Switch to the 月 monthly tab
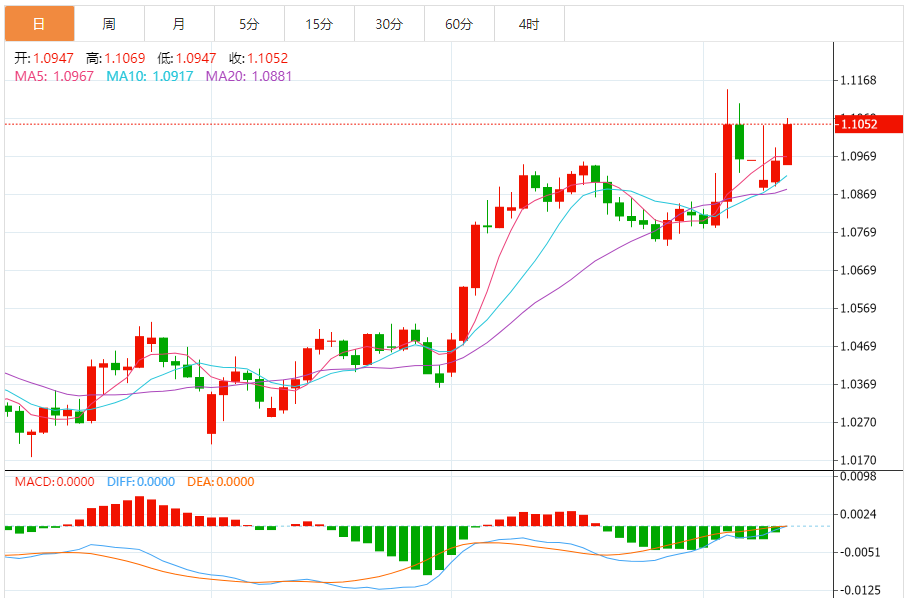 [179, 24]
